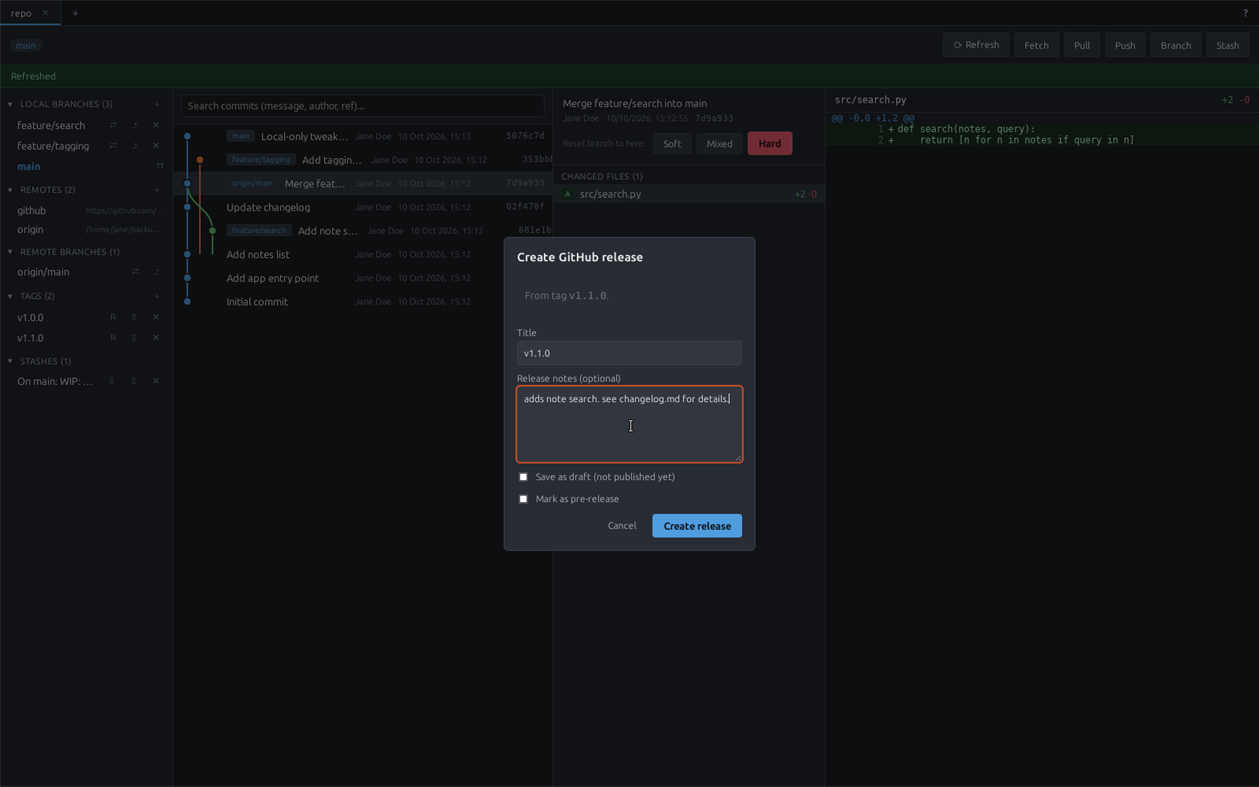This screenshot has width=1259, height=787.
Task: Click the Create release button
Action: coord(697,526)
